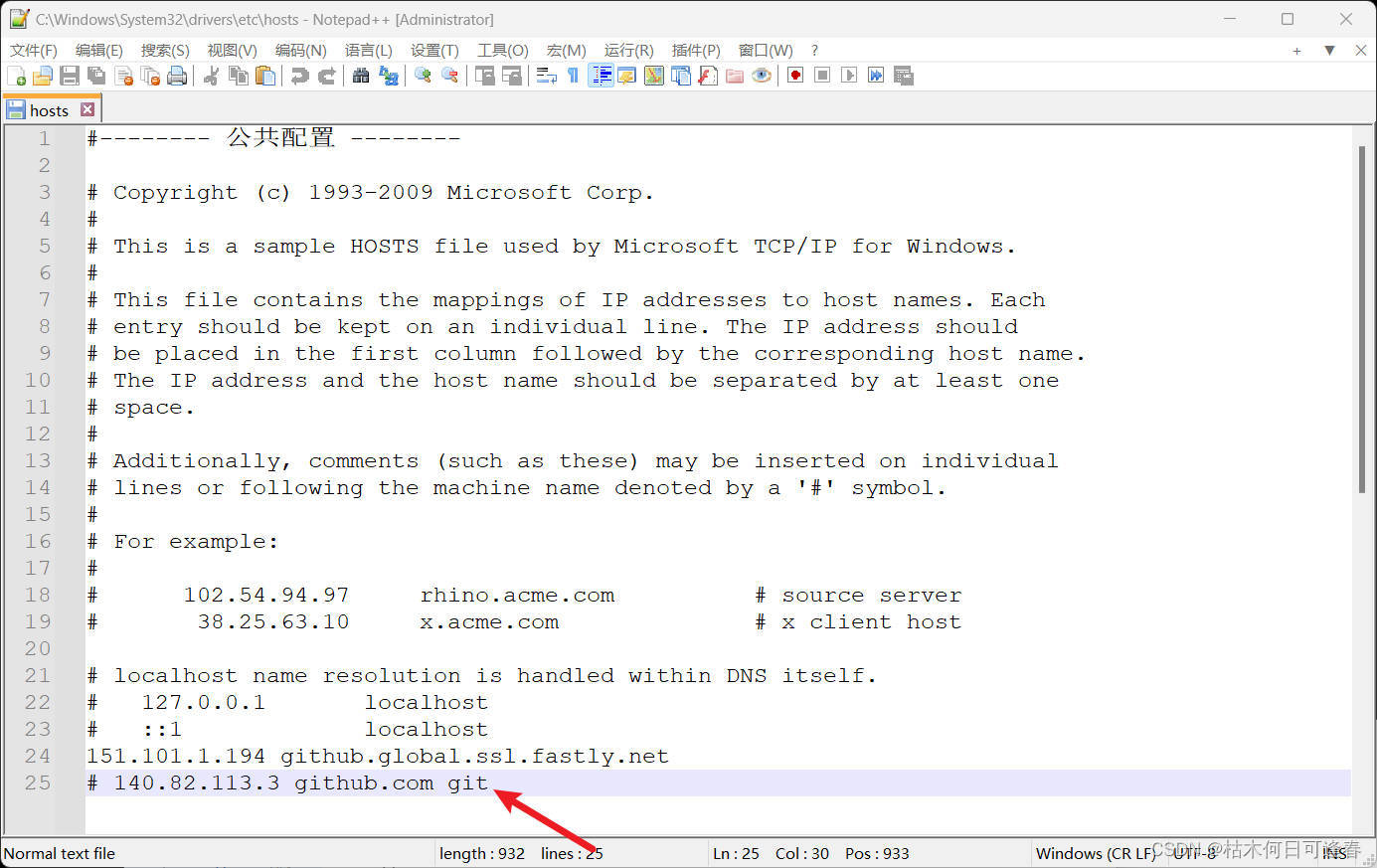Click the UTF-8 encoding status field

1193,853
